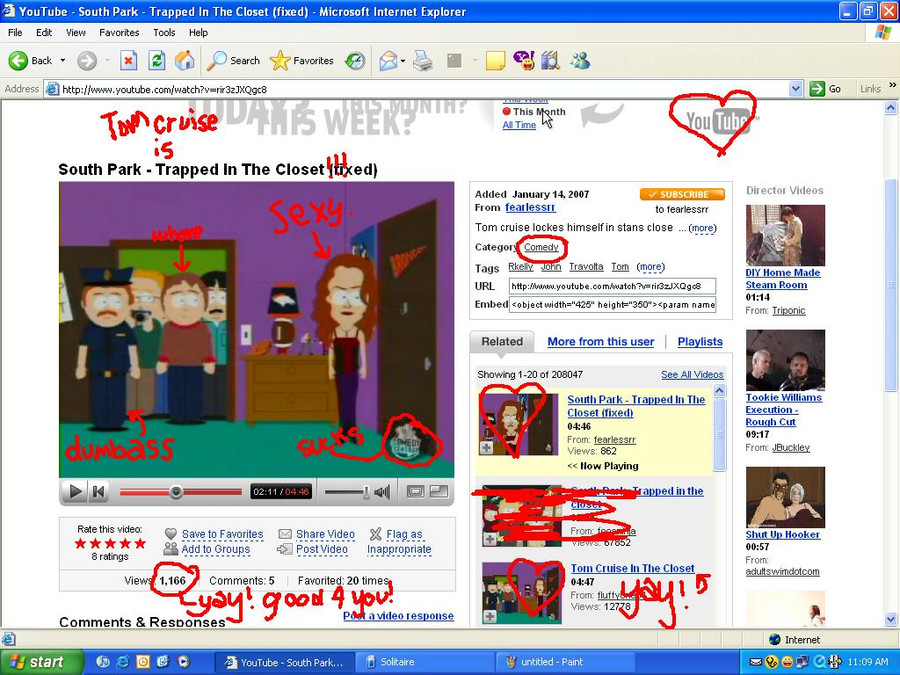Click the people icon beside Add to Groups
Screen dimensions: 900x675
170,549
